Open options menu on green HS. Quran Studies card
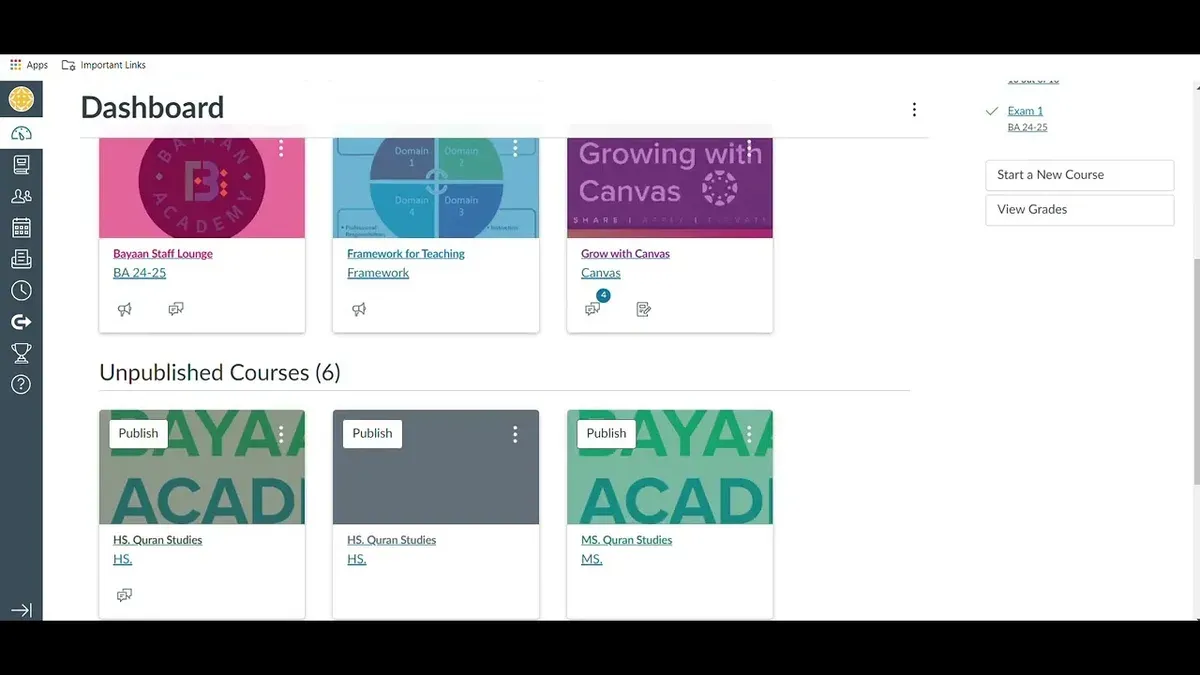 point(281,434)
